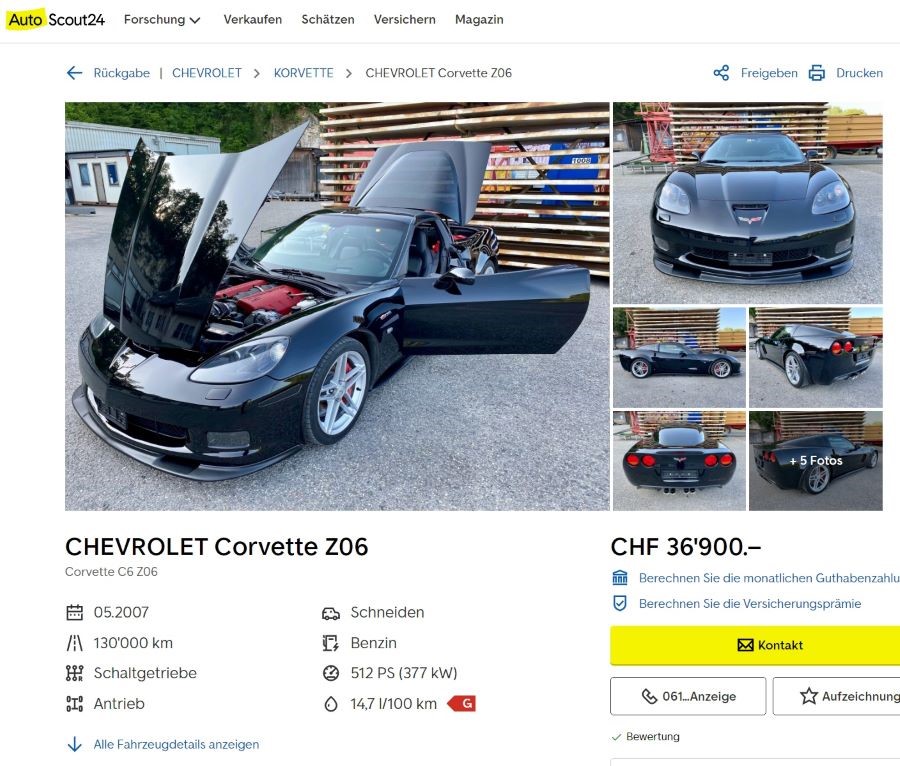
Task: Open the main Corvette photo with open hood
Action: (337, 306)
